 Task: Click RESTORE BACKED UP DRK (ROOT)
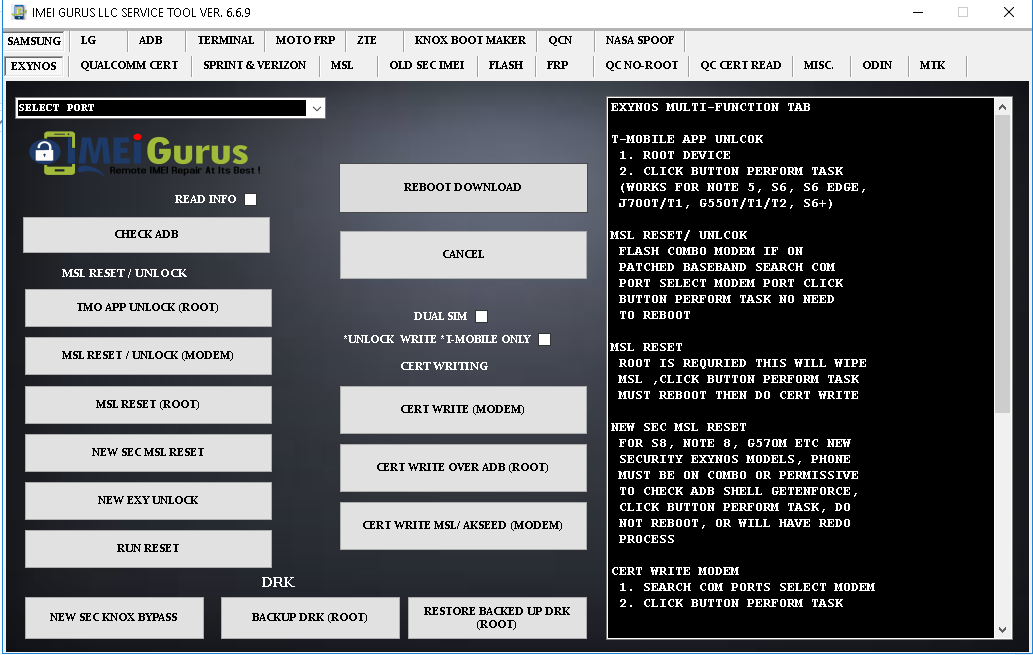click(x=497, y=618)
